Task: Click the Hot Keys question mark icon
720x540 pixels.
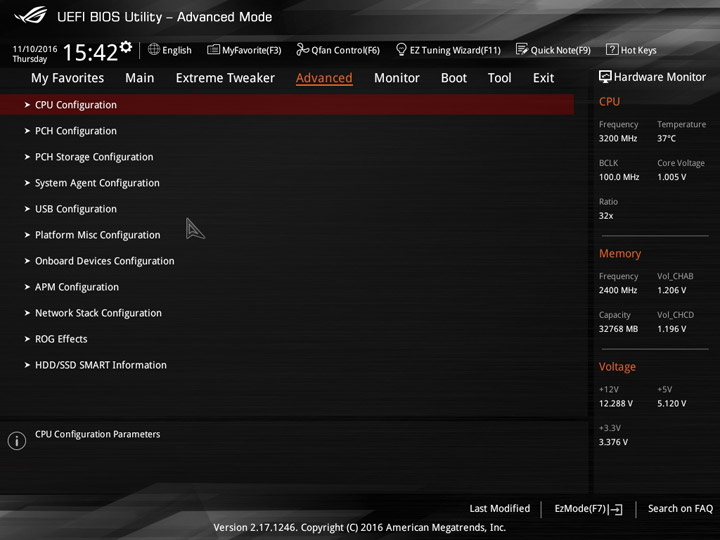Action: [612, 49]
